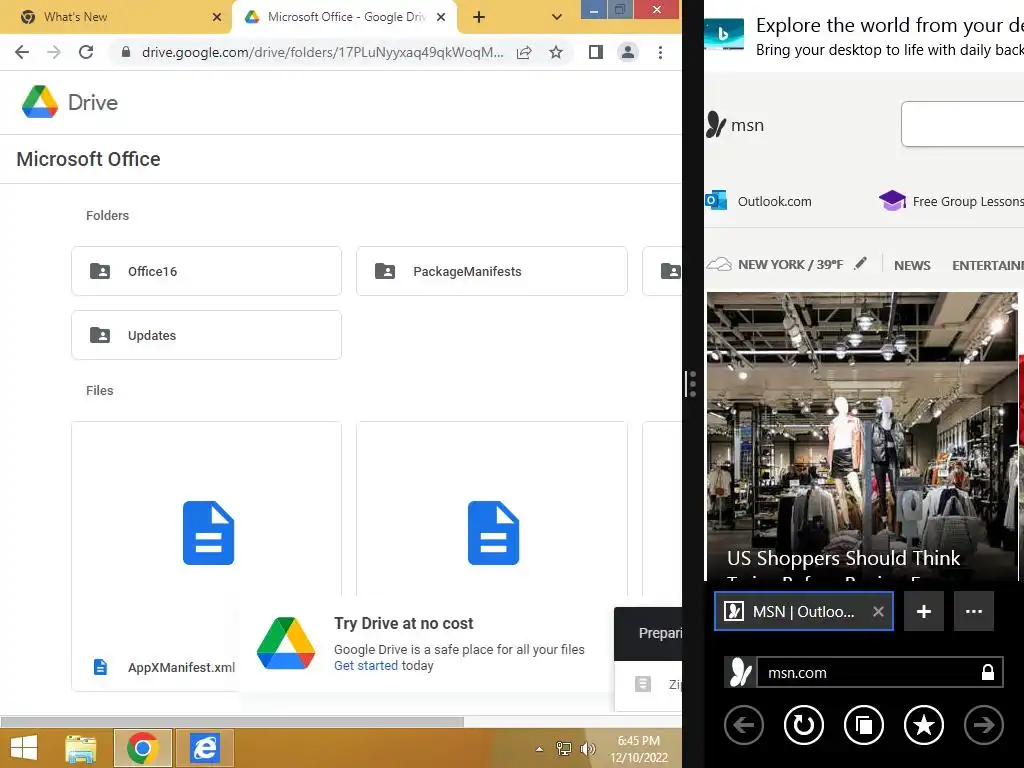Open Chrome's three-dot menu
The height and width of the screenshot is (768, 1024).
660,52
